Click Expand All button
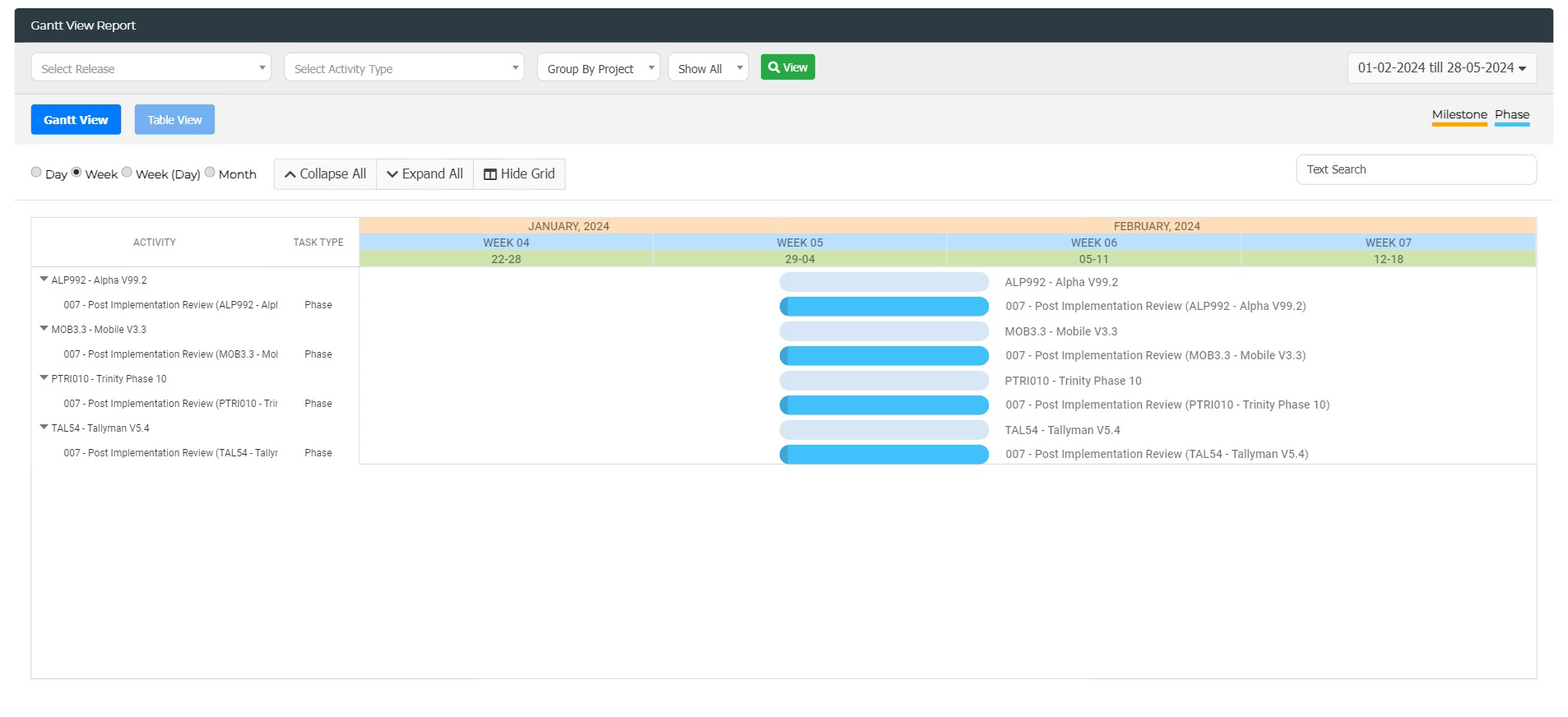The height and width of the screenshot is (717, 1568). point(424,173)
